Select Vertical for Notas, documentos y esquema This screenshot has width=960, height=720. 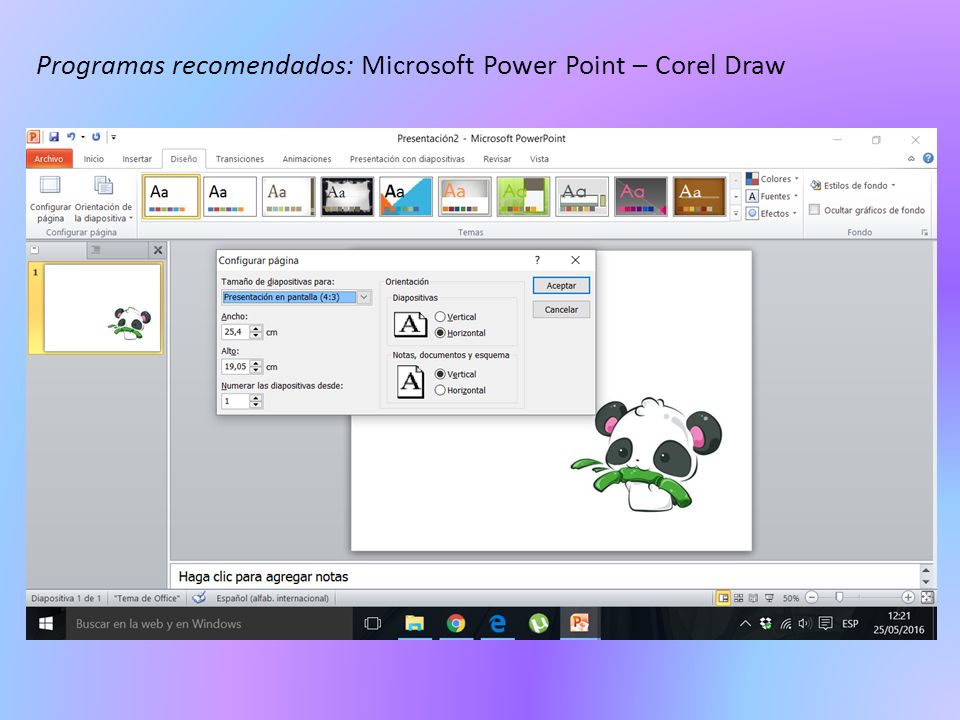click(x=440, y=373)
